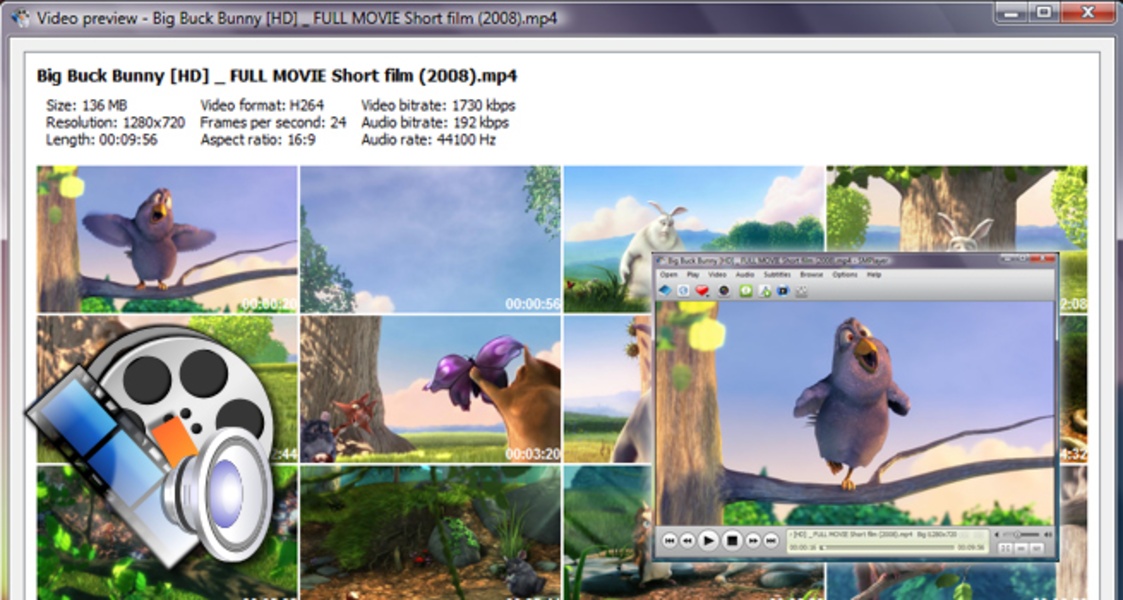
Task: Click the Play button in SMPlayer
Action: coord(708,541)
